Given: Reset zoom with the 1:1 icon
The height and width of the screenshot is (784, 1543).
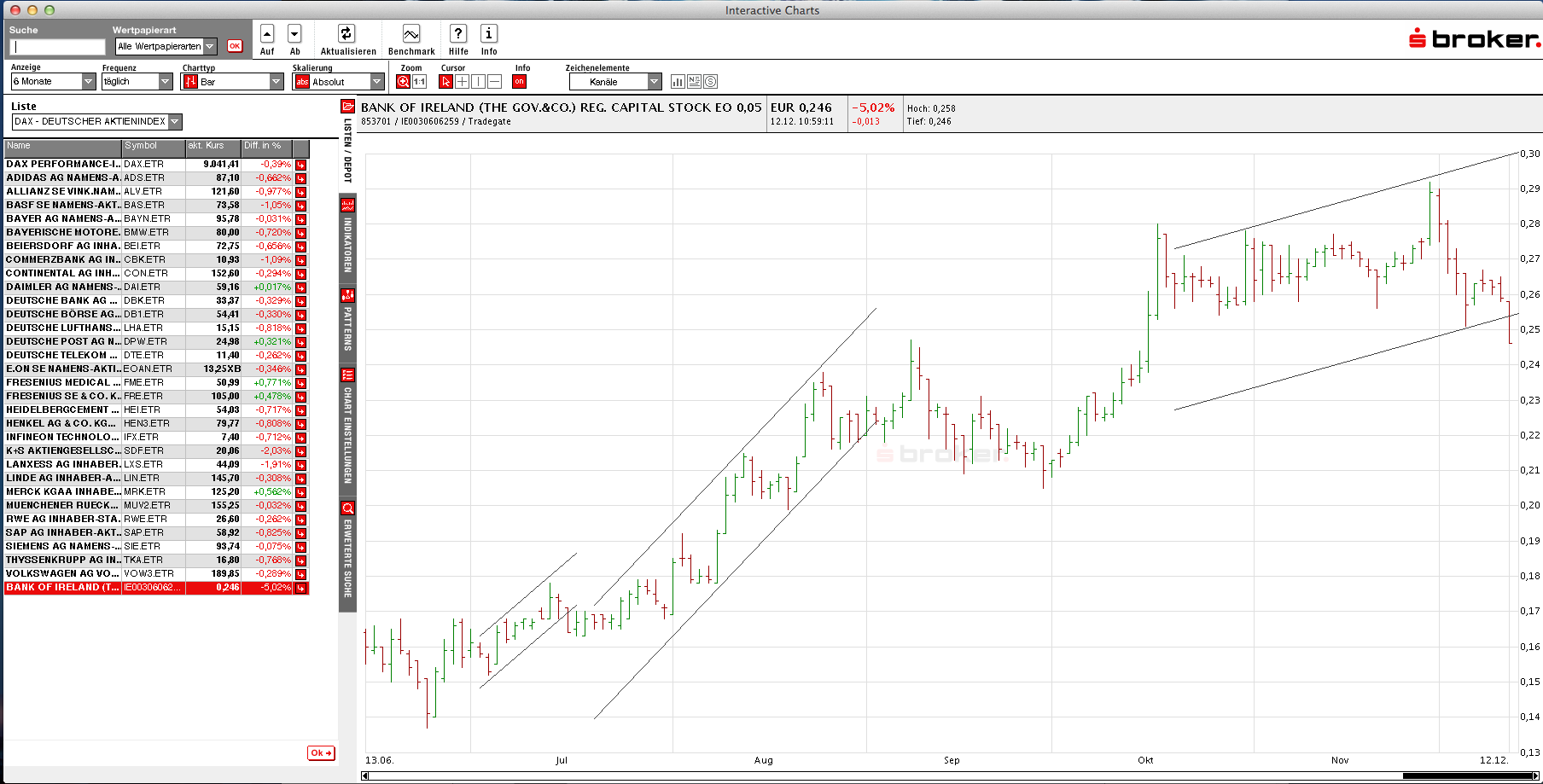Looking at the screenshot, I should coord(420,82).
